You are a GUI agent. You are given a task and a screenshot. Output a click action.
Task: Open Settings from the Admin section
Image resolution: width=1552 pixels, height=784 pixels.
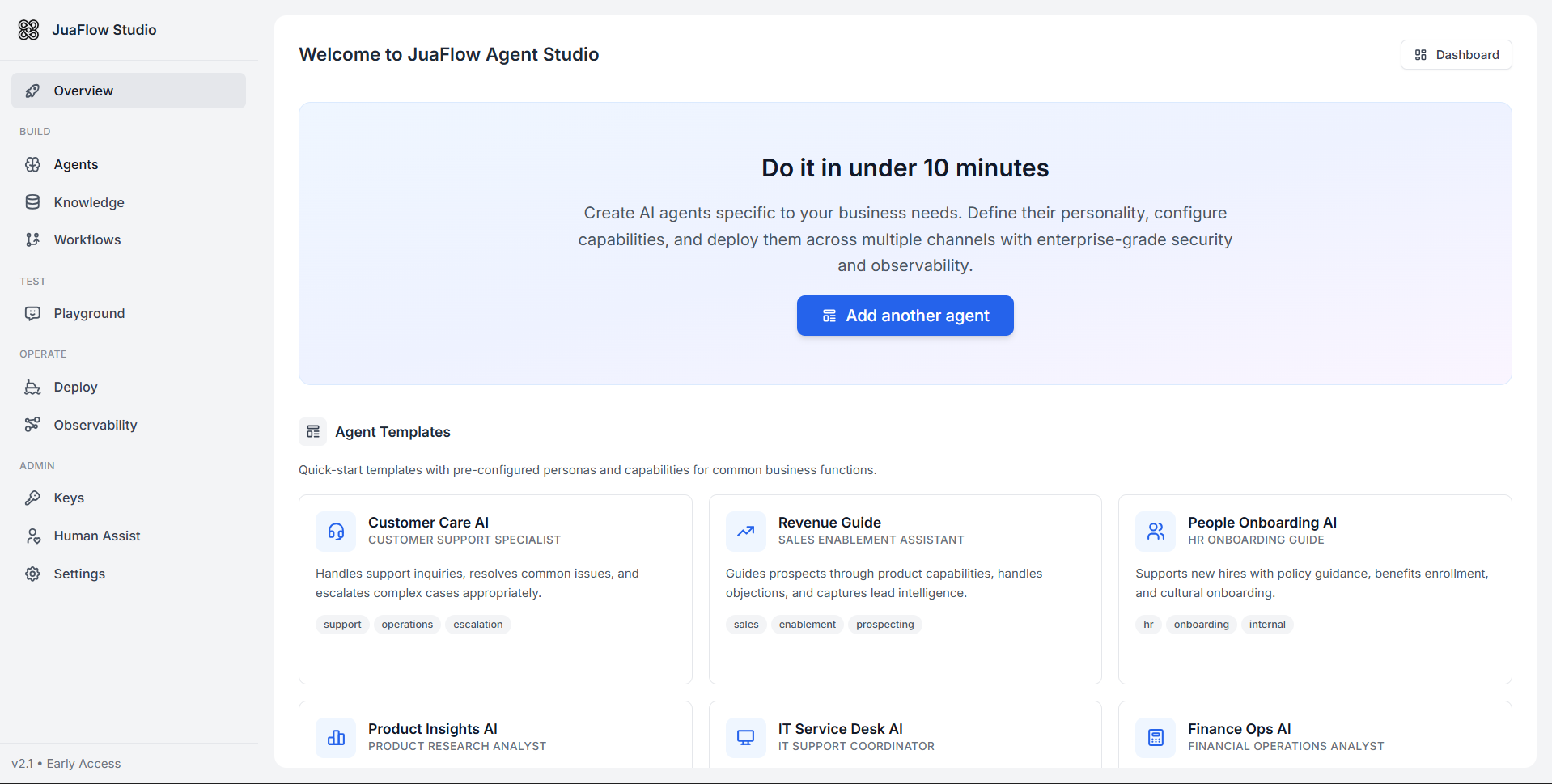[x=79, y=574]
